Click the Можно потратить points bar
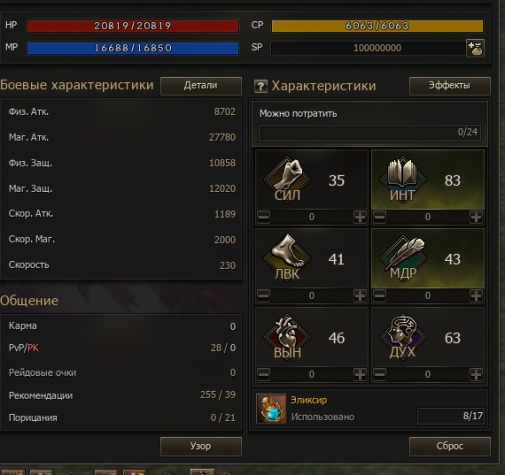The height and width of the screenshot is (475, 505). click(x=370, y=133)
